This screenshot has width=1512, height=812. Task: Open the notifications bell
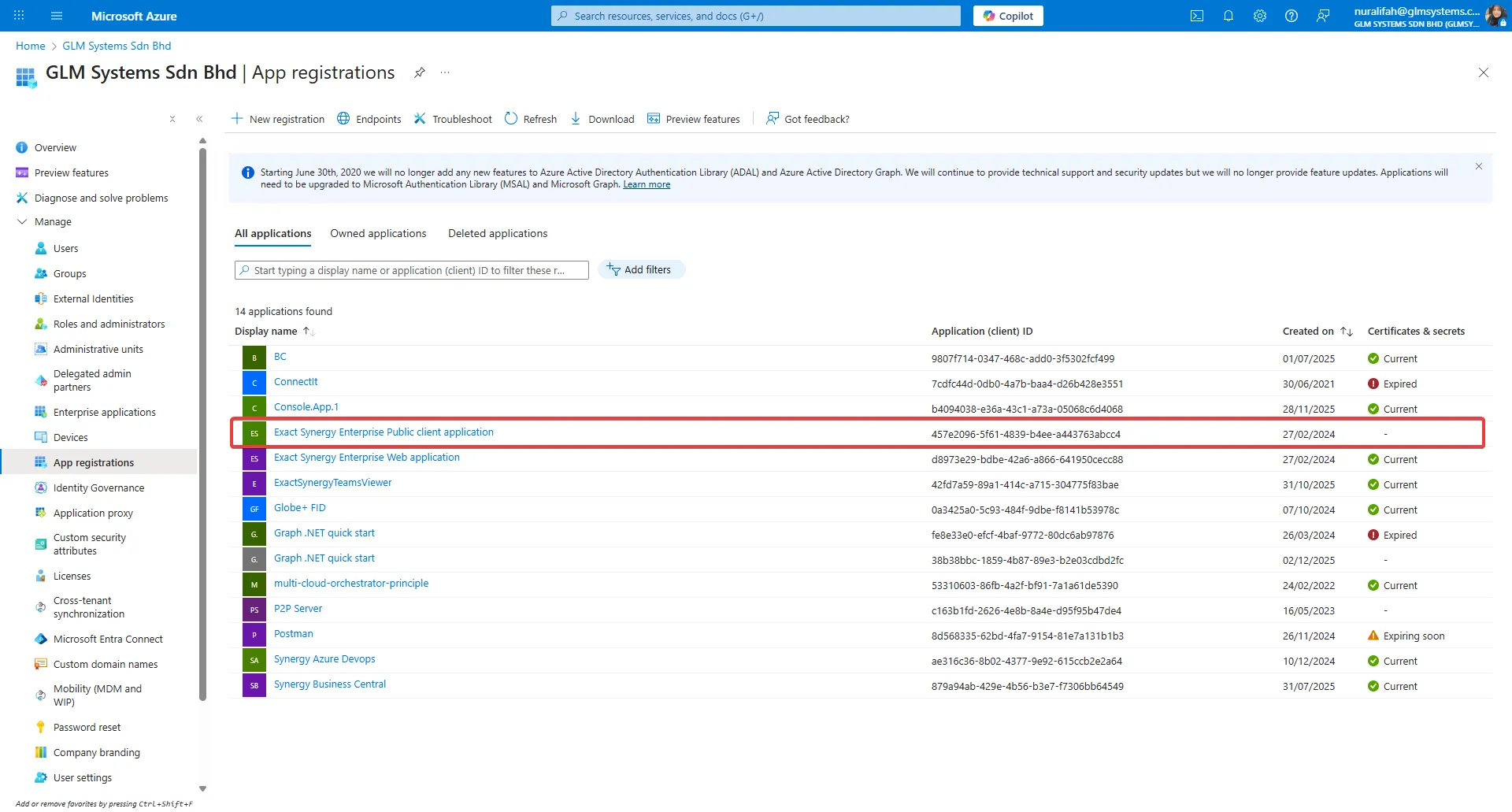point(1228,16)
